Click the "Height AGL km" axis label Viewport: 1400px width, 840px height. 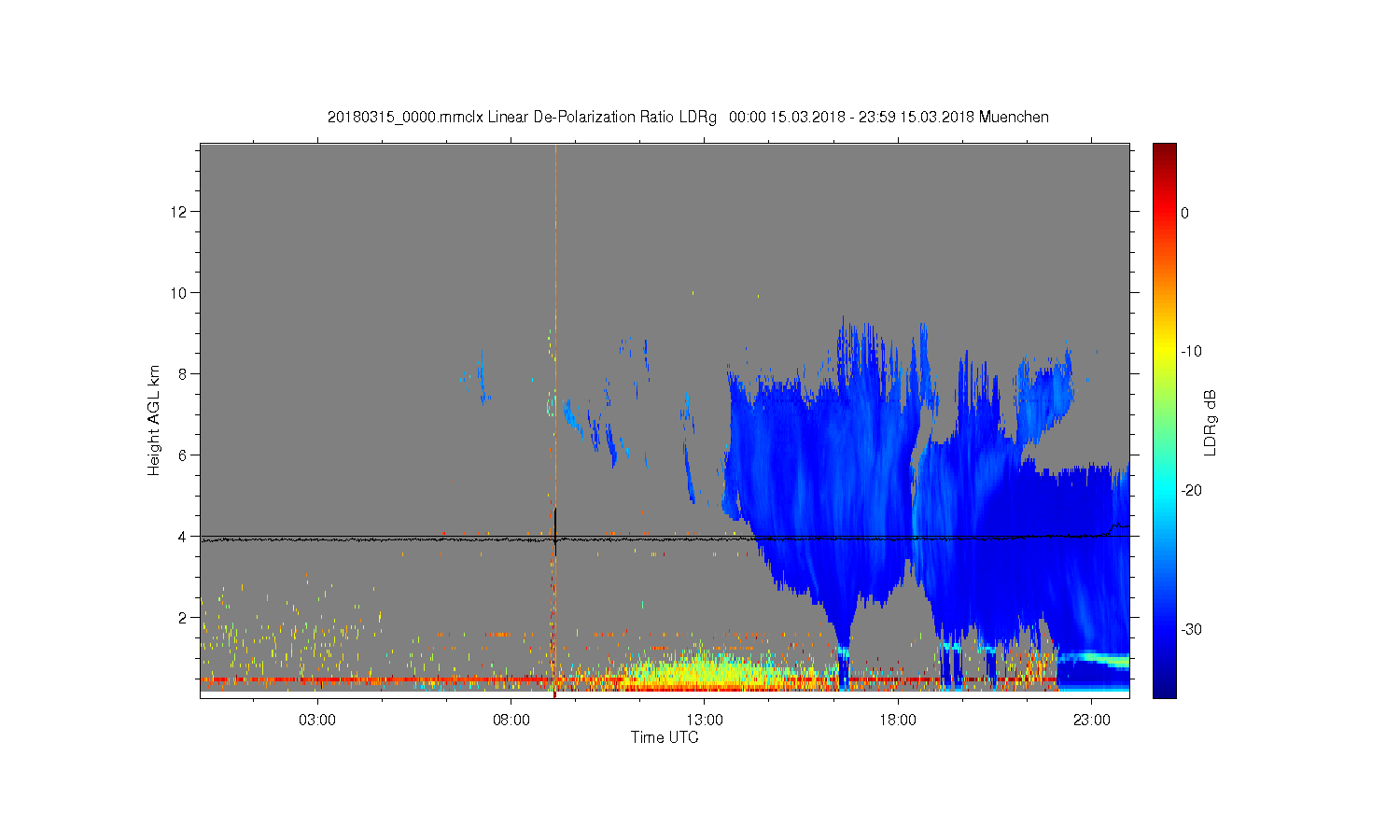154,420
